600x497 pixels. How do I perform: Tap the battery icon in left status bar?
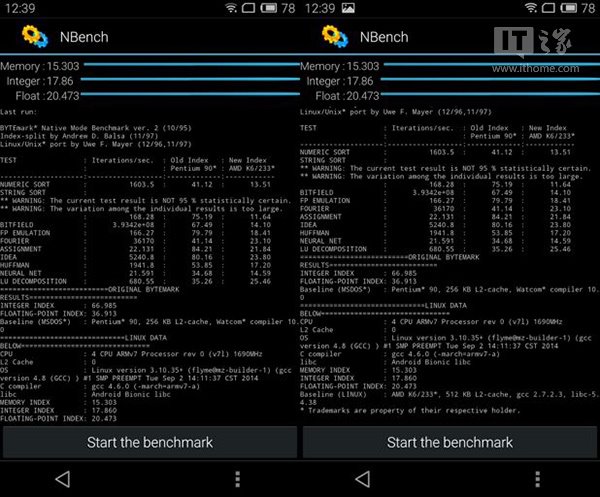point(269,8)
